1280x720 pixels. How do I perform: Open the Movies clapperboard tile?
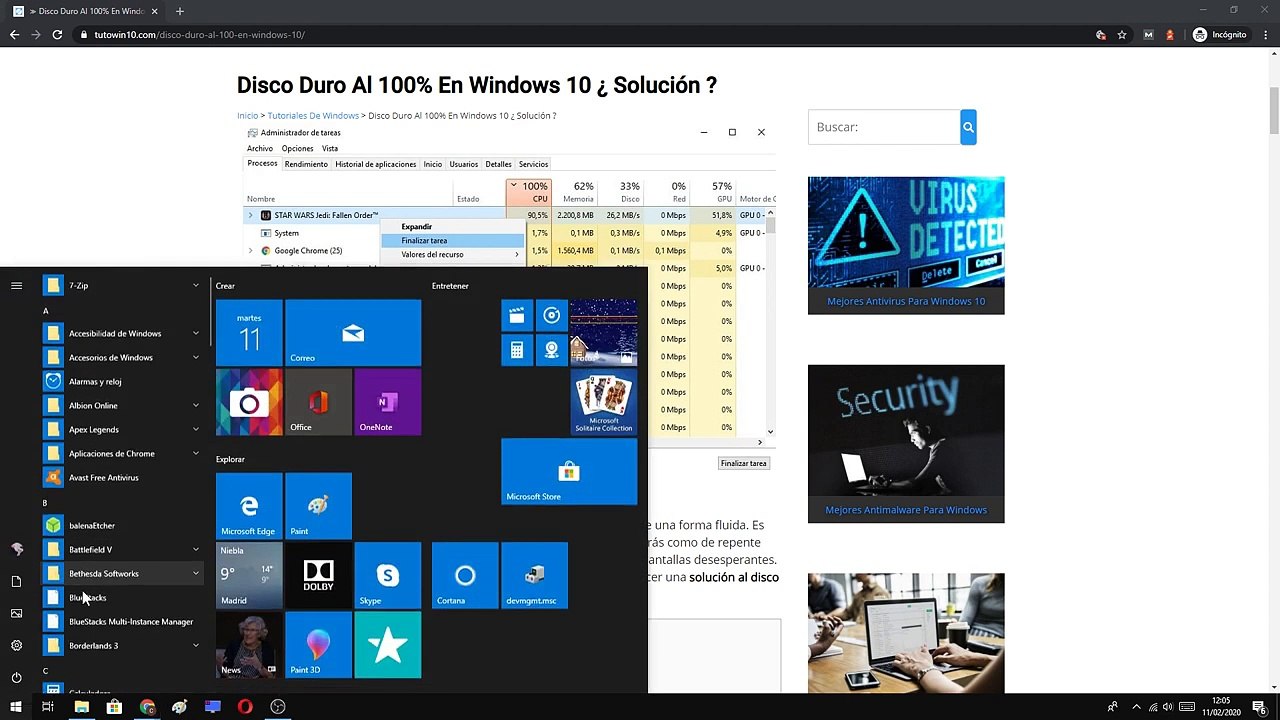click(517, 316)
